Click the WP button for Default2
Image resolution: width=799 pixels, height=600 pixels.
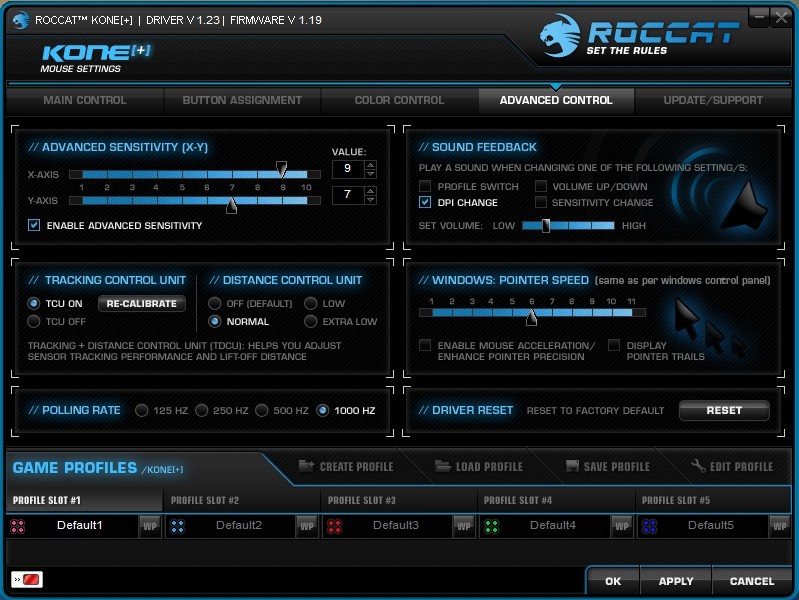coord(307,527)
